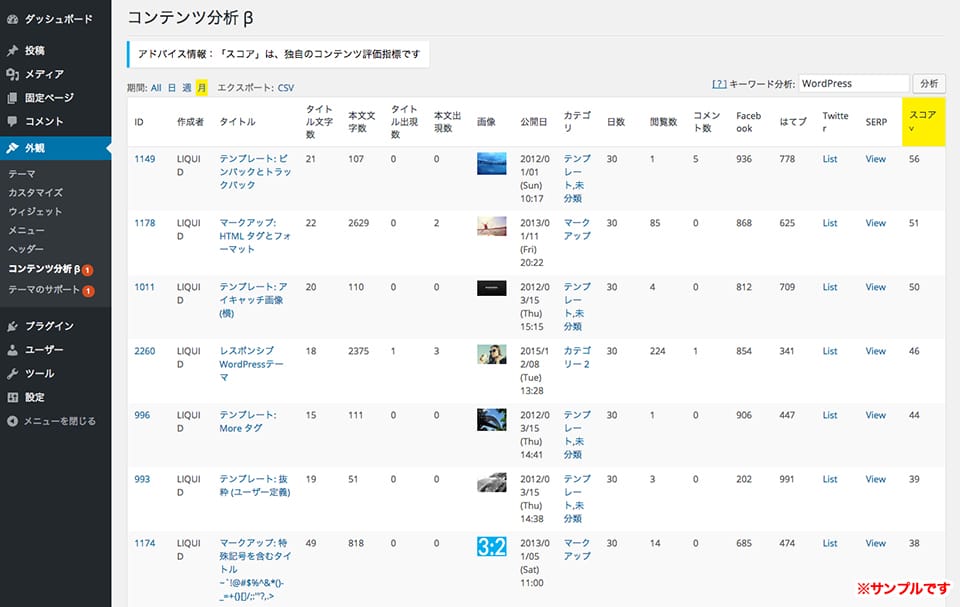Collapse menu via メニューを閉じる arrow icon
The width and height of the screenshot is (960, 607).
point(12,421)
